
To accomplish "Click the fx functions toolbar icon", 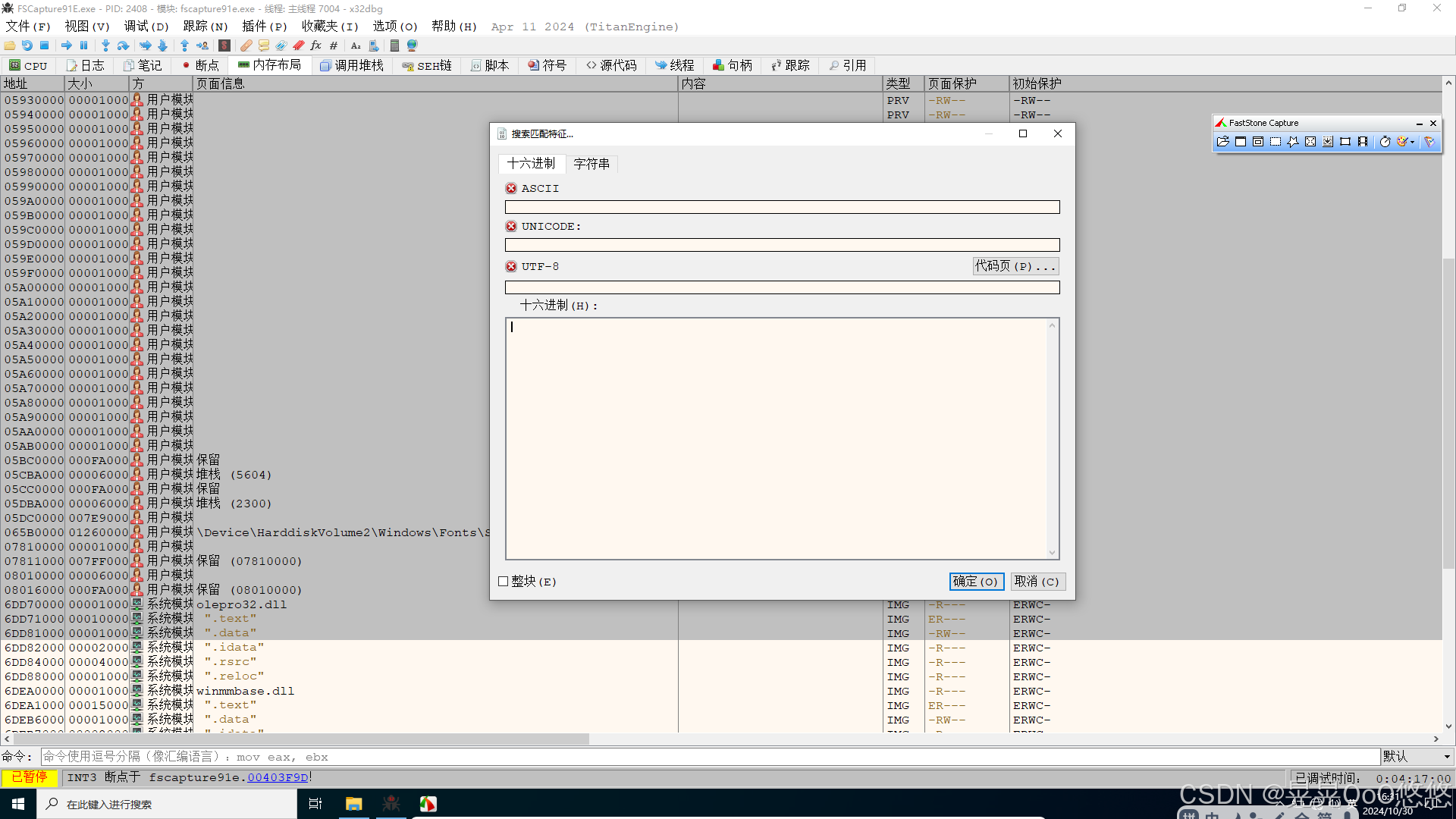I will point(316,45).
